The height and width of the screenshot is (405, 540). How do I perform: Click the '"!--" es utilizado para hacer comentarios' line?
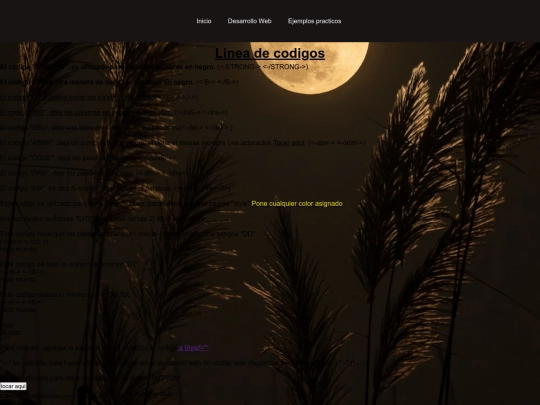184,363
